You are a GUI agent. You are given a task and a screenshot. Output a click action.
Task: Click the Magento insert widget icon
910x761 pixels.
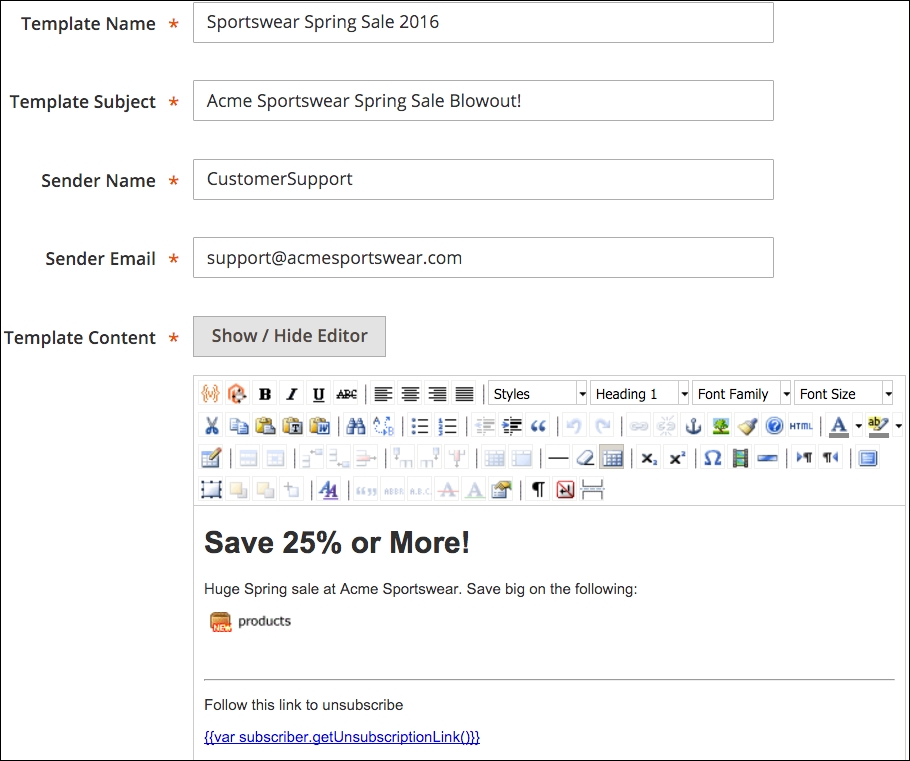237,393
